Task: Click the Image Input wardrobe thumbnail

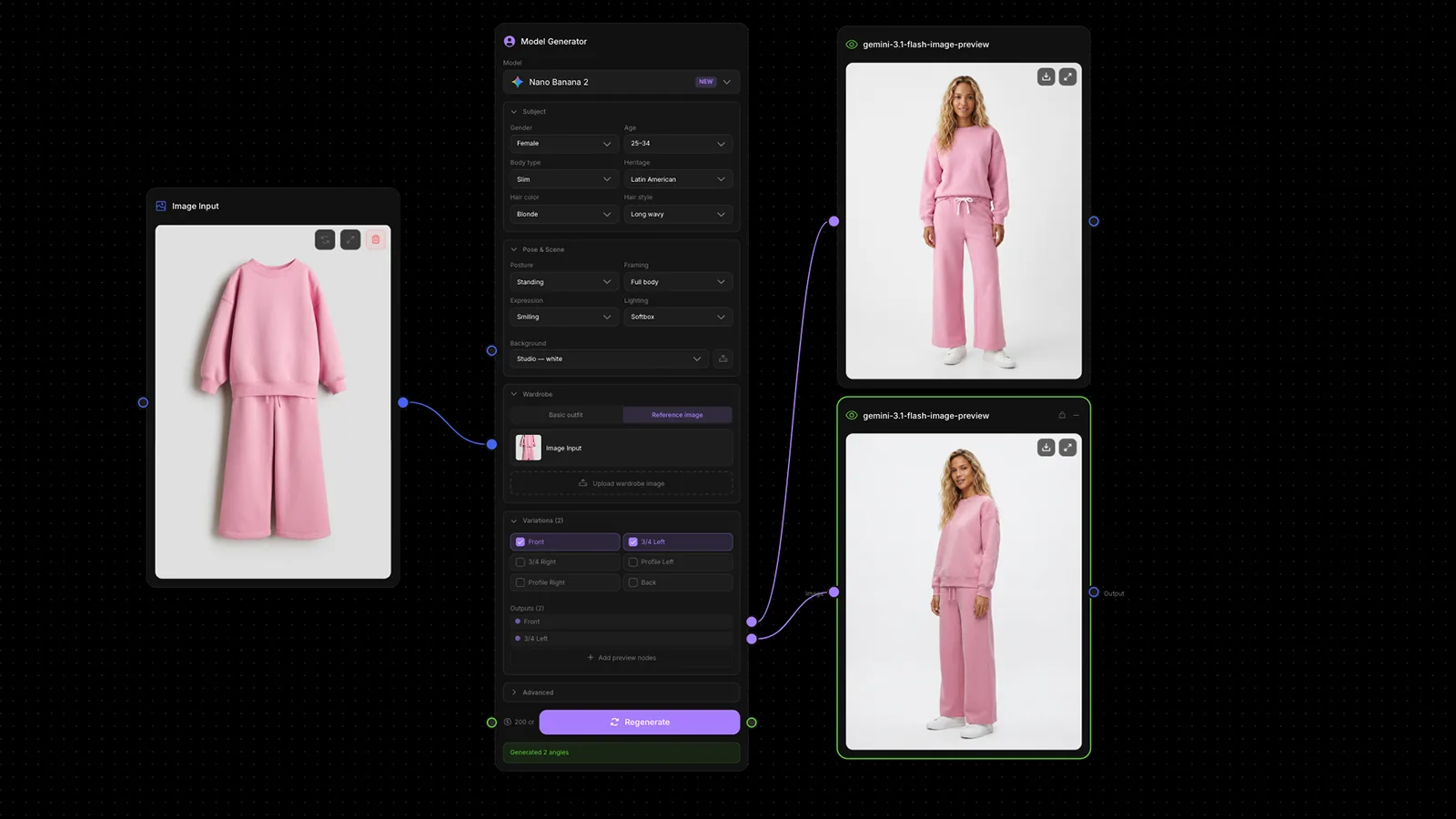Action: 529,448
